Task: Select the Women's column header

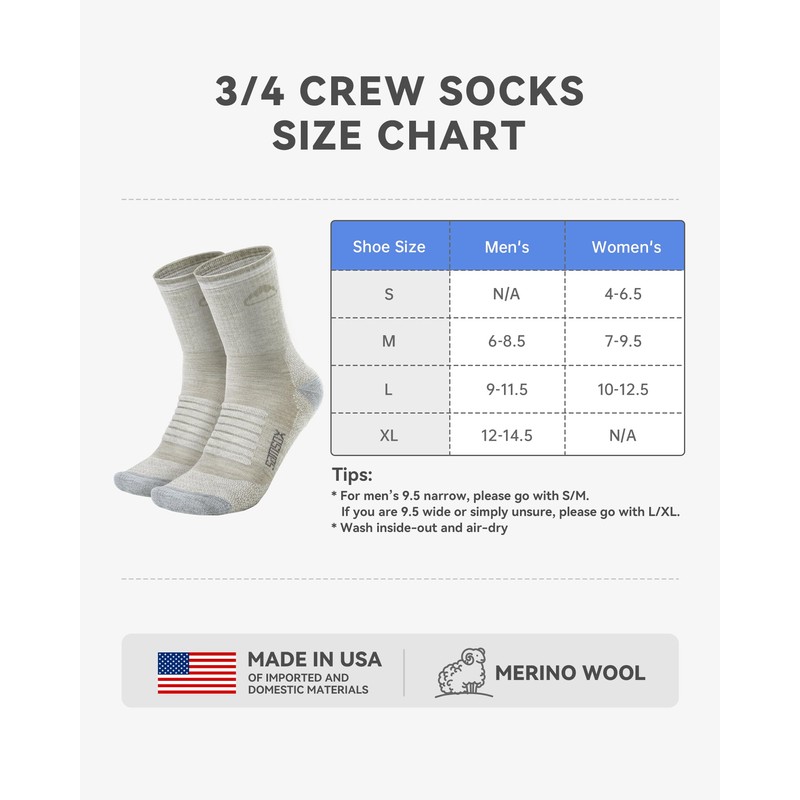Action: pos(626,246)
